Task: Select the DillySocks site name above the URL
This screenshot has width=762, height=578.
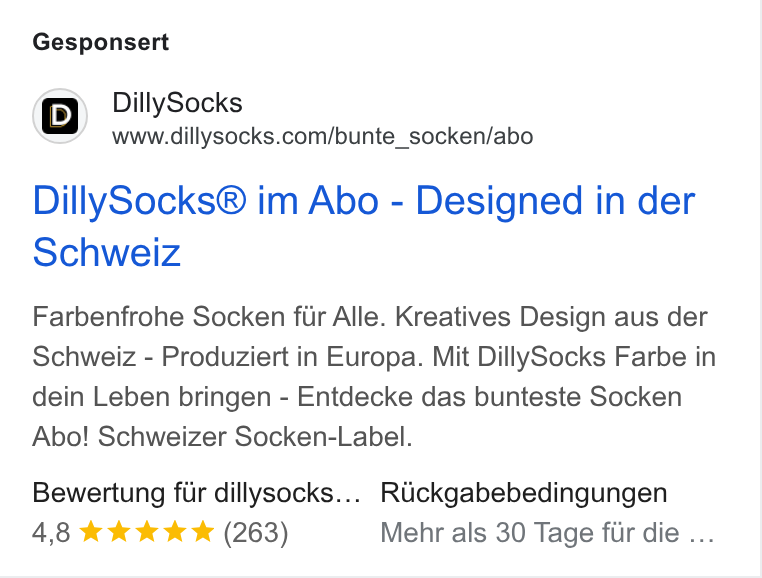Action: [177, 103]
